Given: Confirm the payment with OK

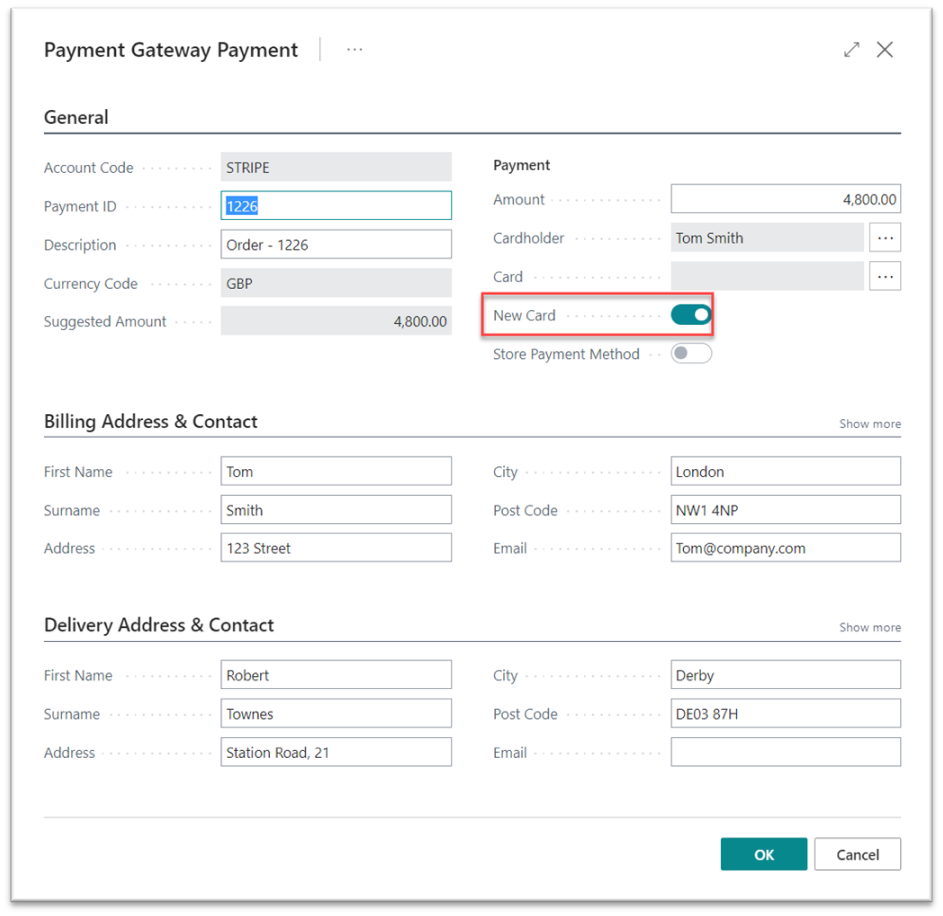Looking at the screenshot, I should 763,854.
